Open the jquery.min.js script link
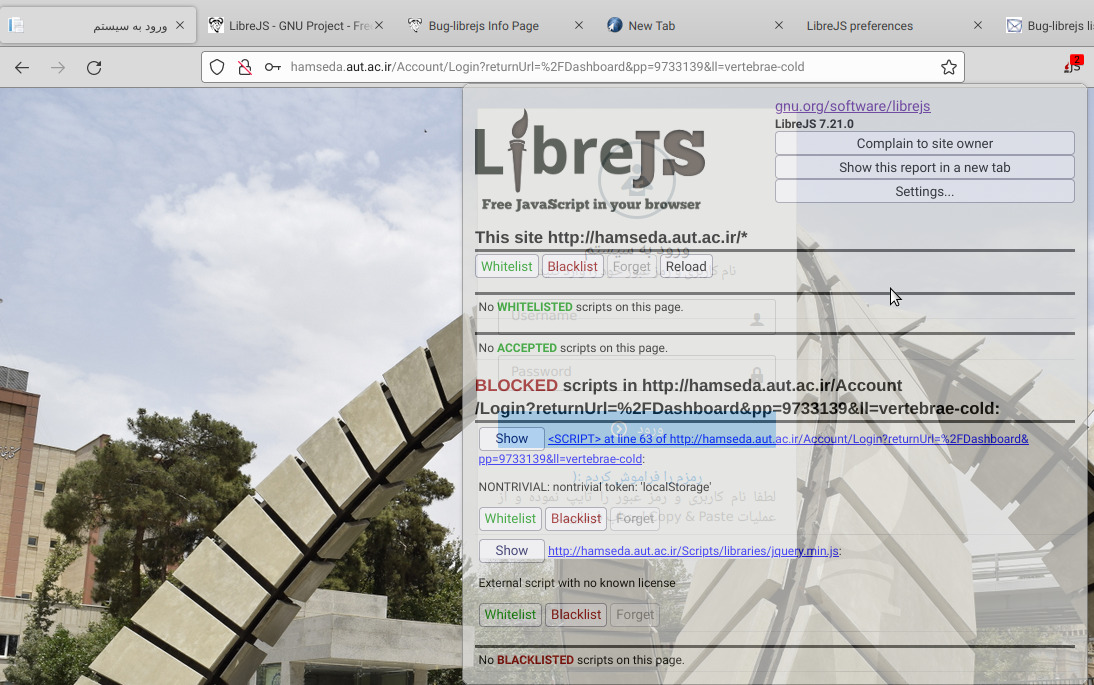 coord(694,550)
